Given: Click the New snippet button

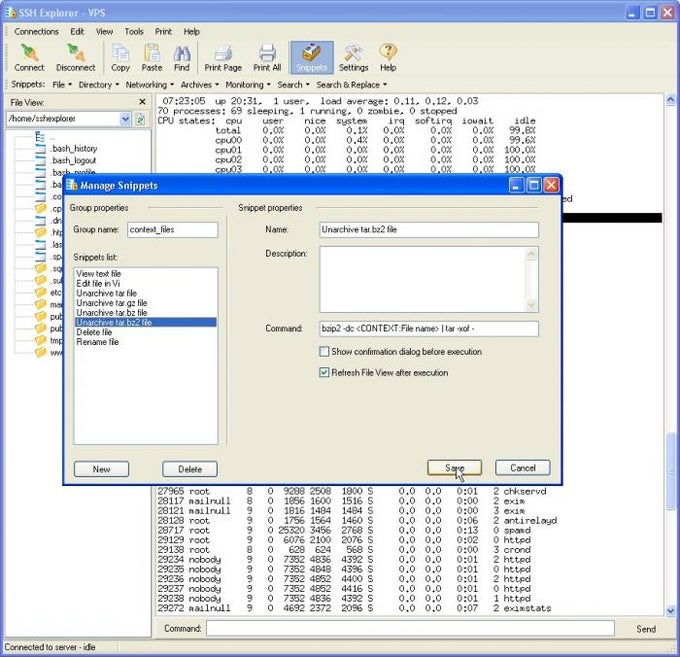Looking at the screenshot, I should 101,469.
